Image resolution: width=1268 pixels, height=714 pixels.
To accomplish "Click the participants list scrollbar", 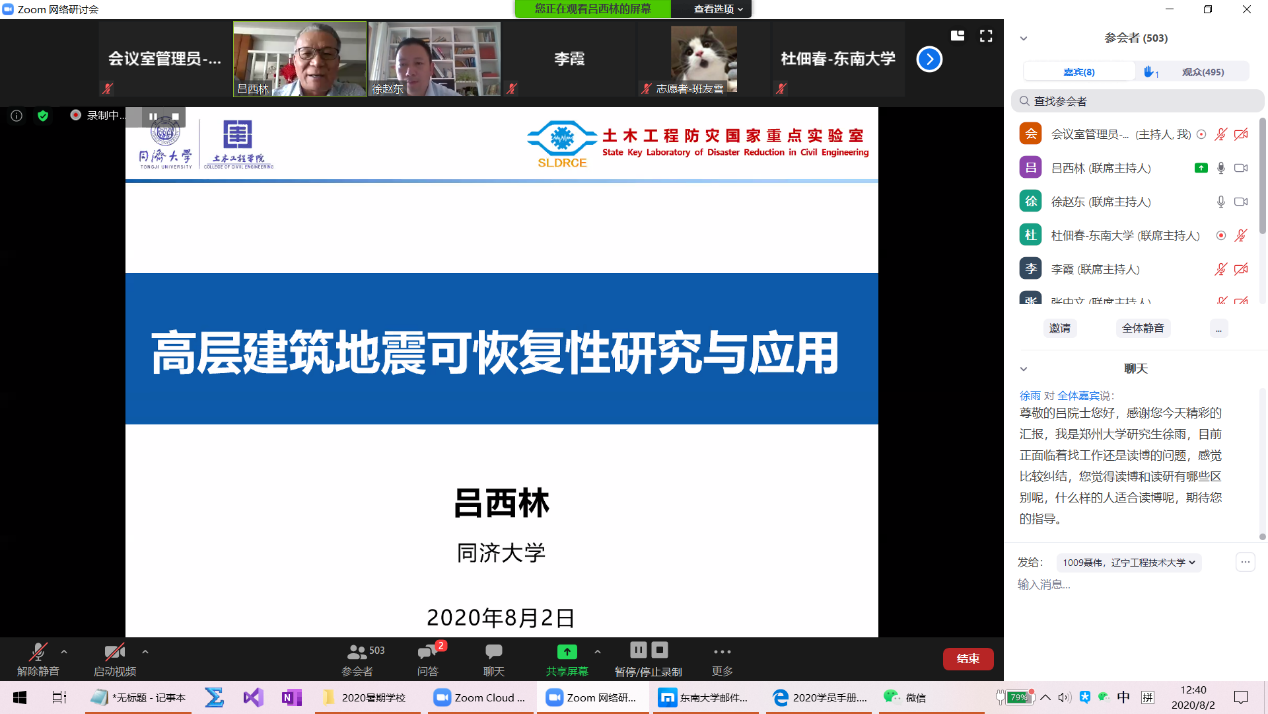I will (x=1262, y=180).
